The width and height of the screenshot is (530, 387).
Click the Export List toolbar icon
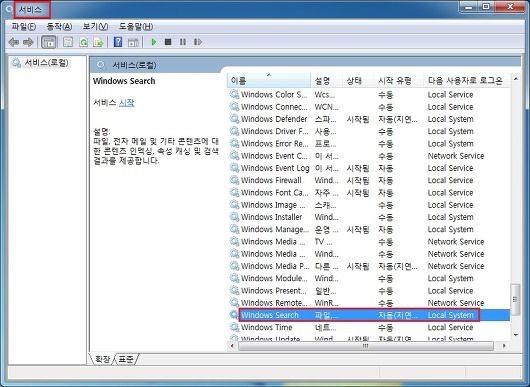(x=98, y=42)
